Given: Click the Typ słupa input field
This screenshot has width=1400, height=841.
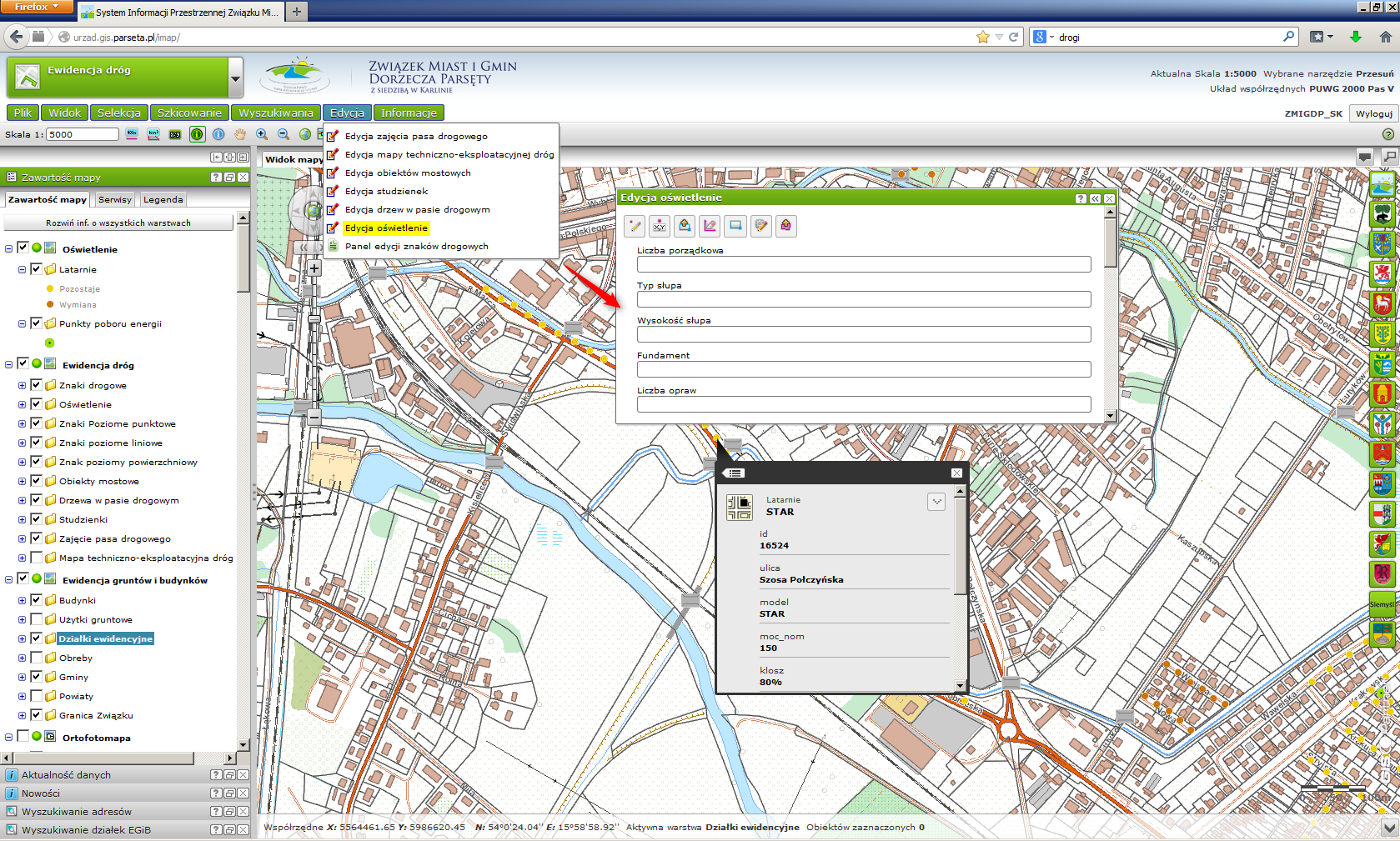Looking at the screenshot, I should click(864, 299).
